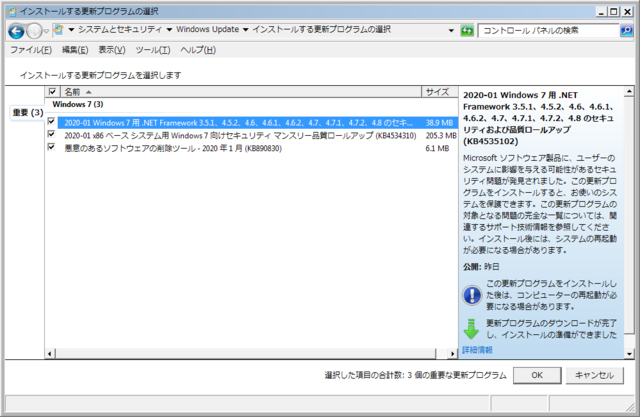
Task: Select the 2020-01 .NET Framework update row
Action: (x=257, y=123)
